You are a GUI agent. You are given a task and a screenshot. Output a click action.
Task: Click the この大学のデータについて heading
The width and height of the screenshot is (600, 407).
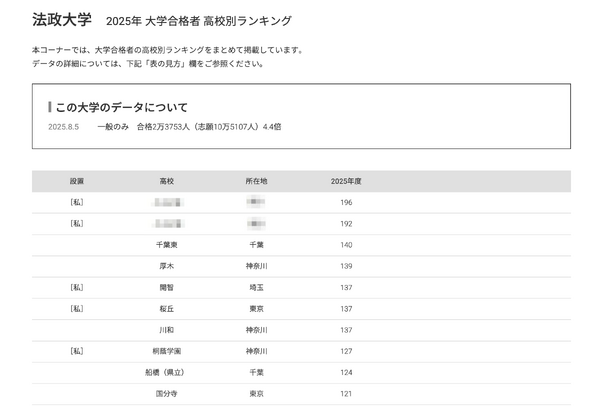pyautogui.click(x=121, y=107)
